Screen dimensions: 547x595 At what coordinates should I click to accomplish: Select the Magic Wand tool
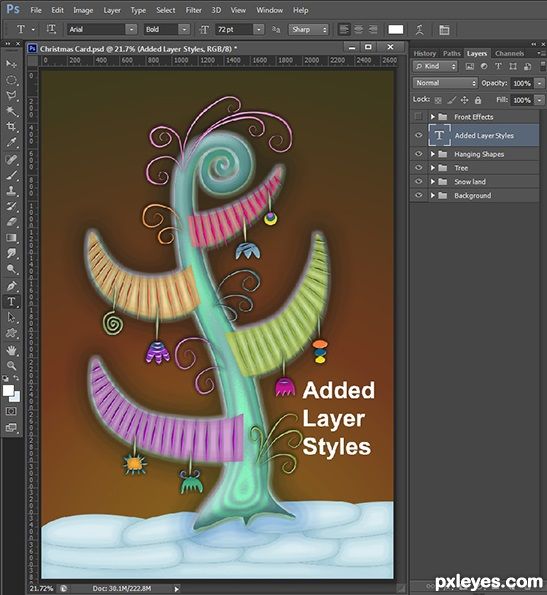click(11, 111)
